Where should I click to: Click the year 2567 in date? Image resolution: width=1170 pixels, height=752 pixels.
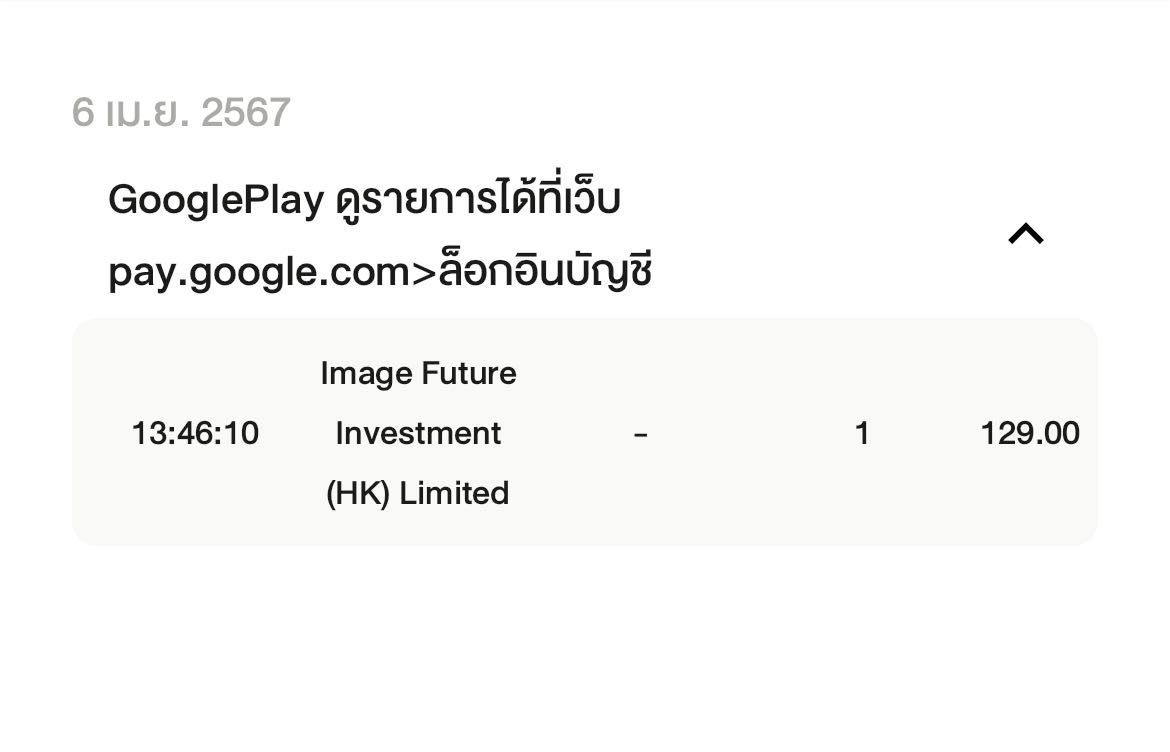pos(245,113)
